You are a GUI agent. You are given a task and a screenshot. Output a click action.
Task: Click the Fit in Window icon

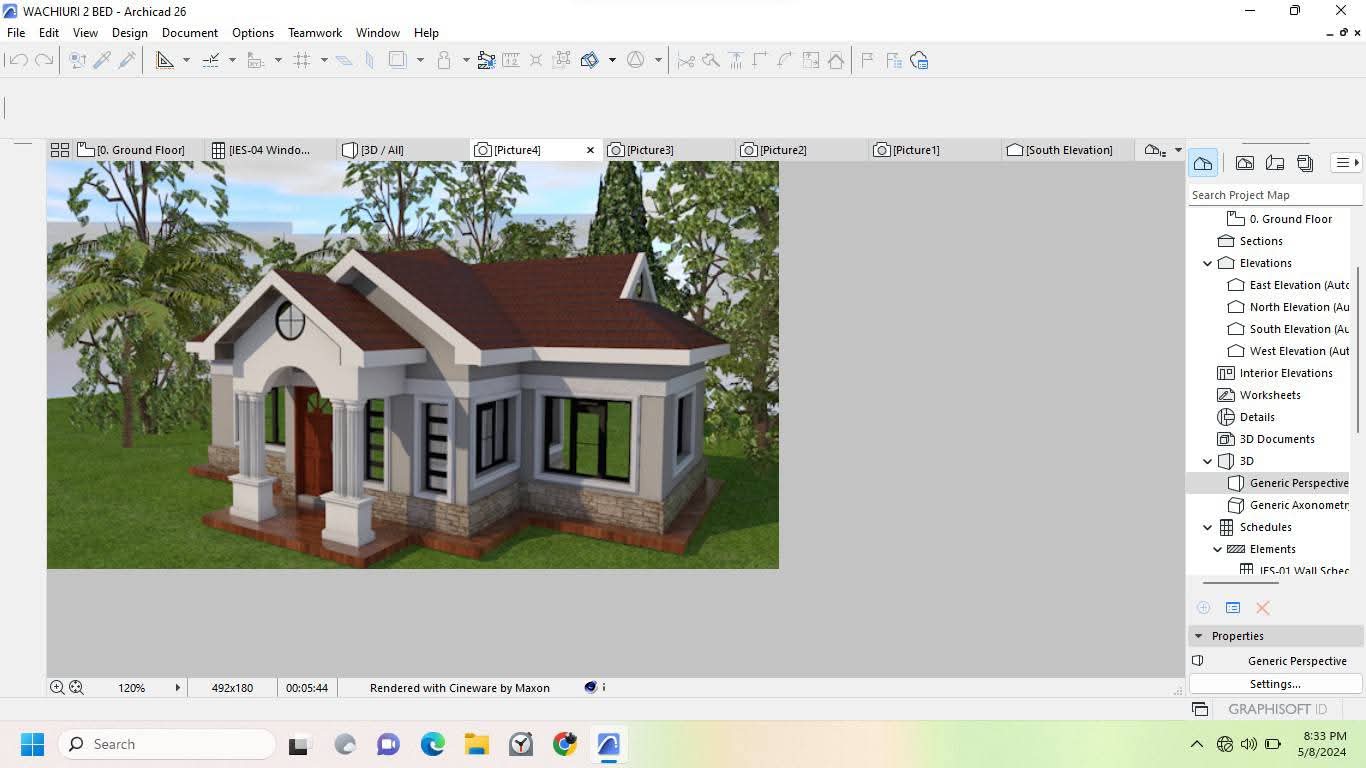(x=76, y=688)
